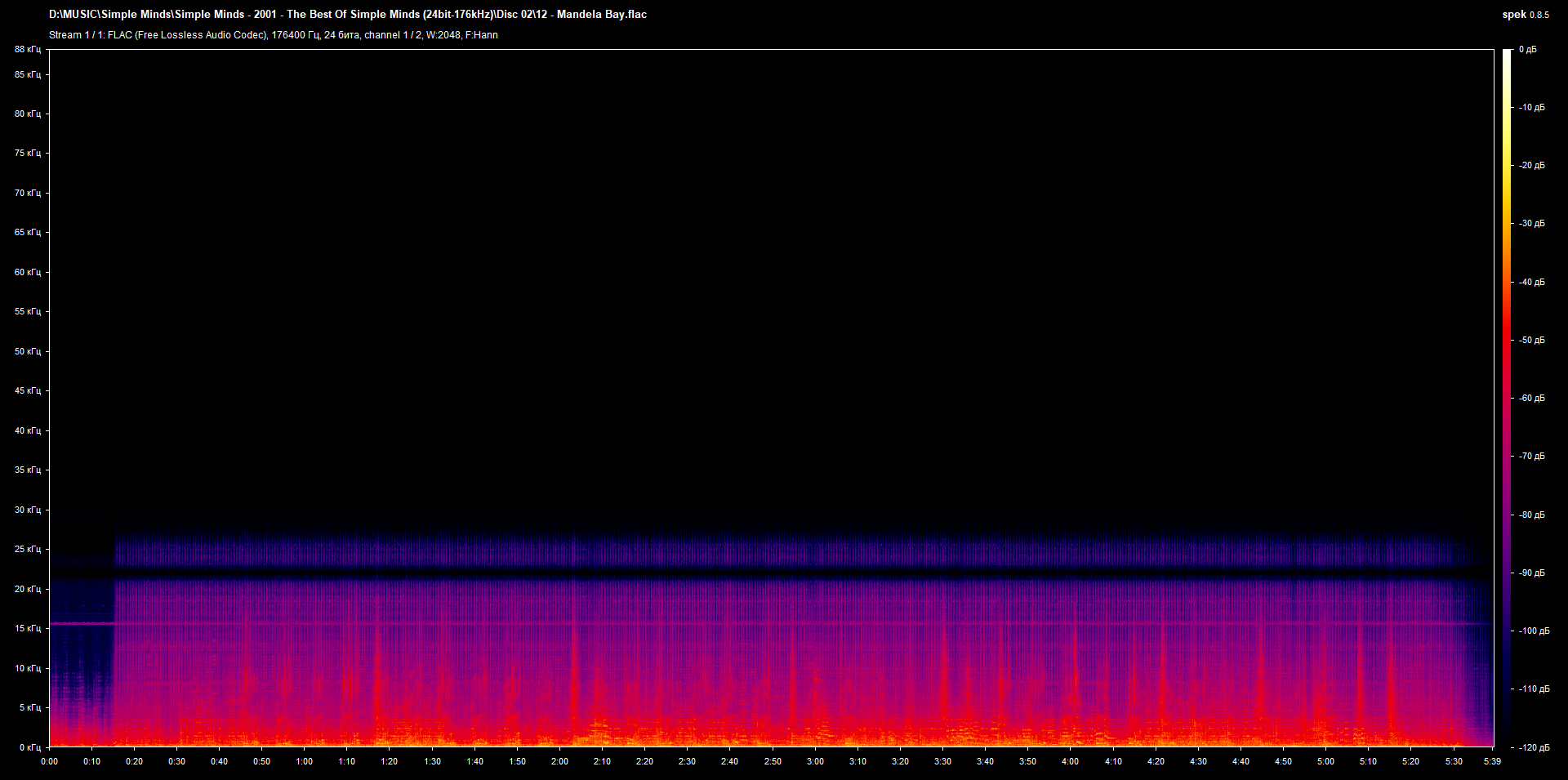Click the 45 кГц frequency label
This screenshot has width=1568, height=780.
(27, 390)
